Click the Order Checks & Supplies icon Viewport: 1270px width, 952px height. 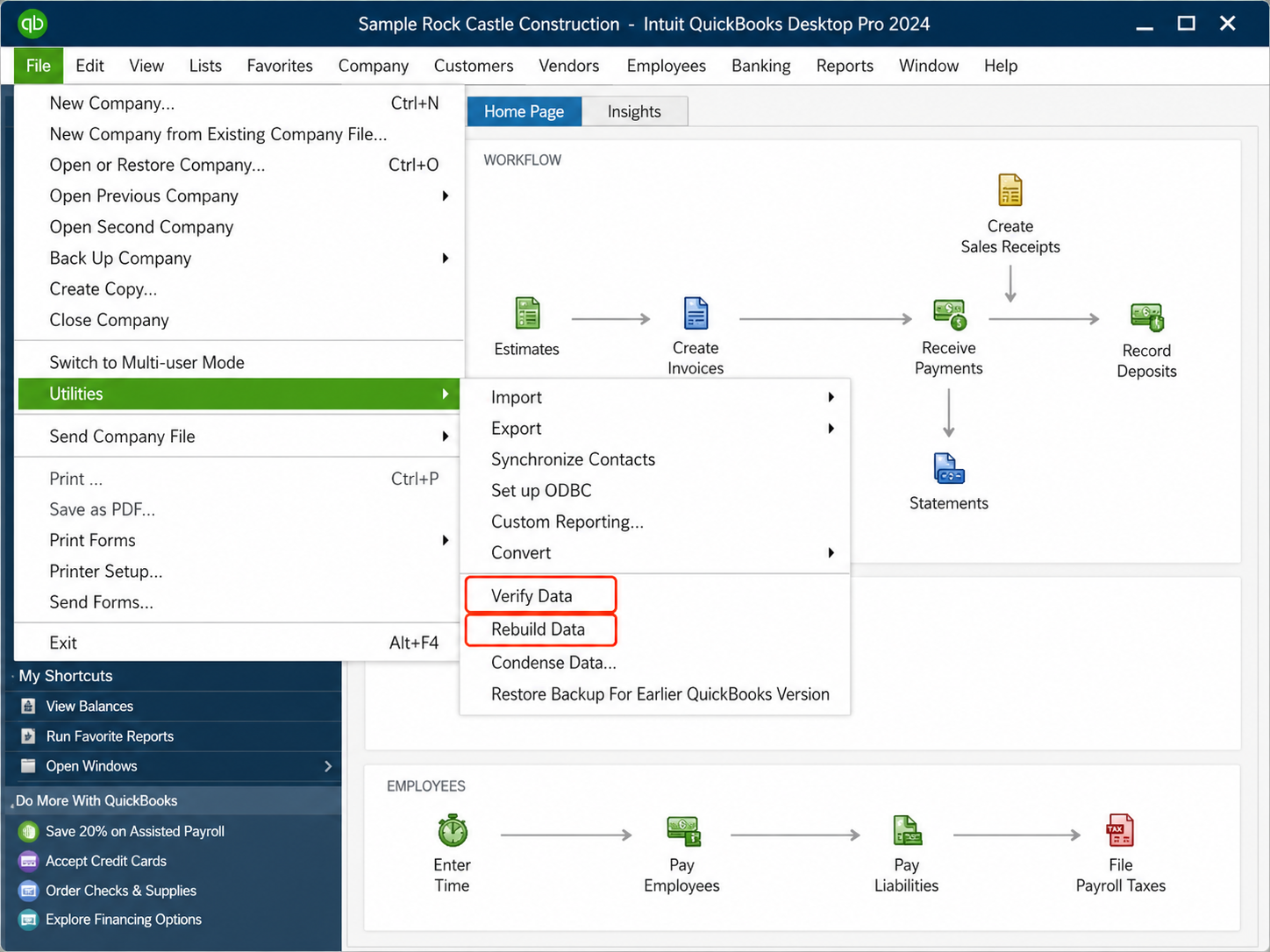coord(28,891)
